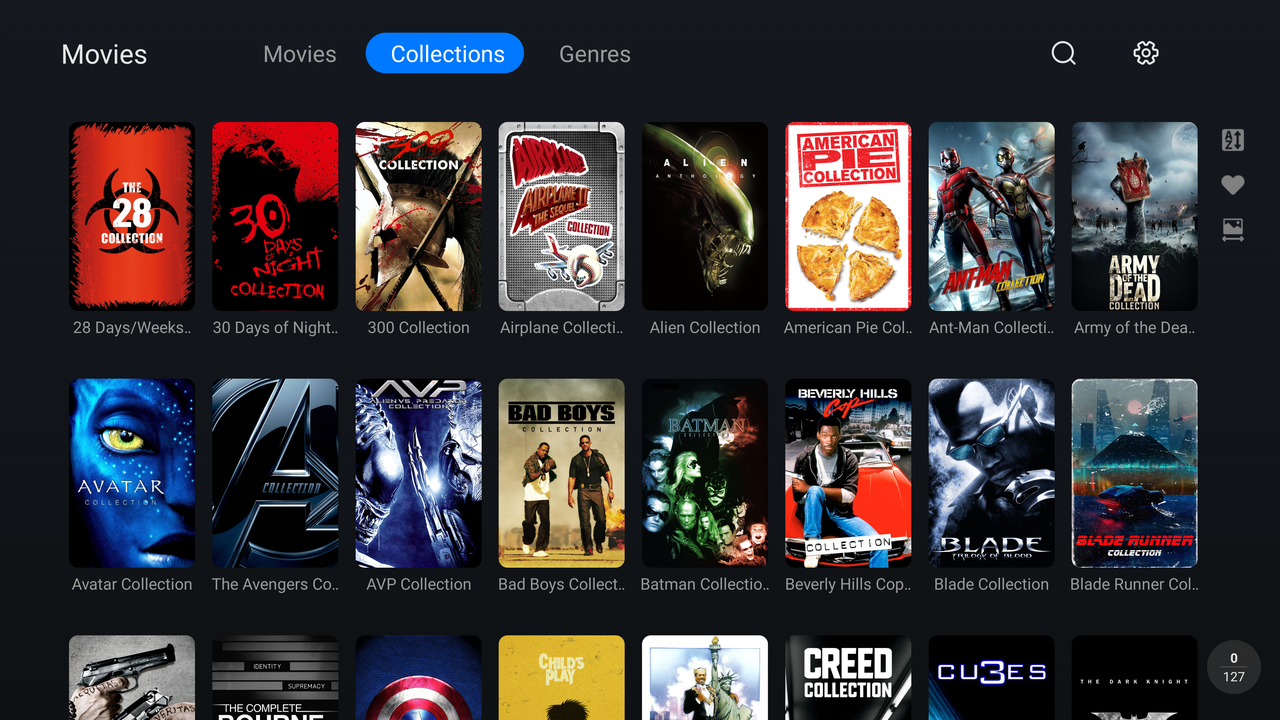1280x720 pixels.
Task: Open the 28 Days/Weeks collection poster
Action: [x=132, y=216]
